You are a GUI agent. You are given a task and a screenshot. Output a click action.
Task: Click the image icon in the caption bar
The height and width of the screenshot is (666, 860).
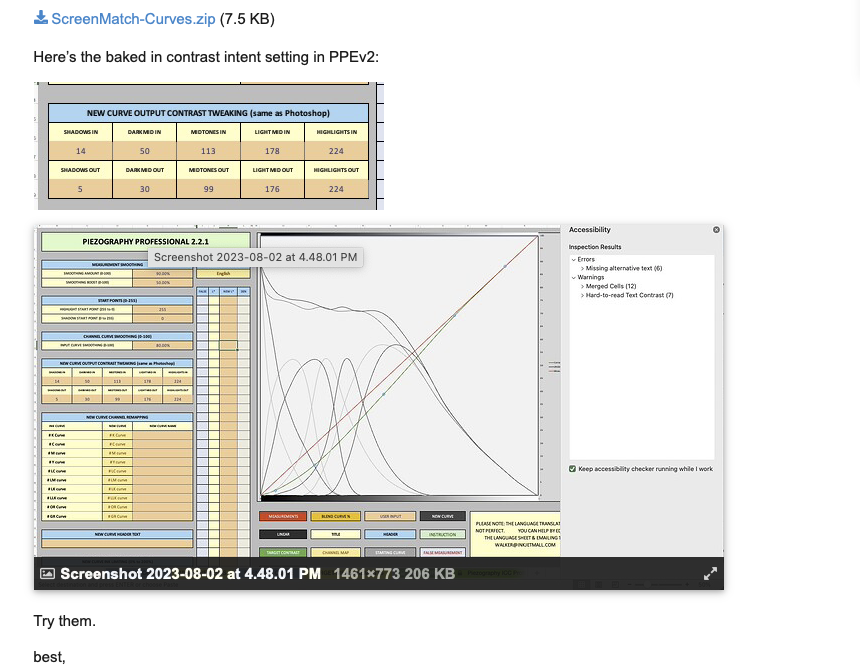[x=47, y=574]
